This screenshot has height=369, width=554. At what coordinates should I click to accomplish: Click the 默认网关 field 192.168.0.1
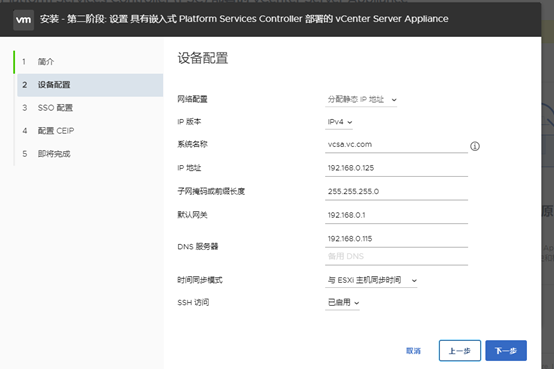[396, 216]
